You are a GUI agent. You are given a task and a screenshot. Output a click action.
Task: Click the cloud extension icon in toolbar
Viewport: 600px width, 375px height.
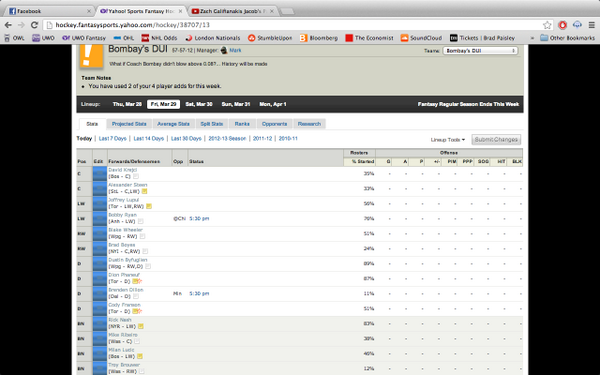tap(577, 25)
